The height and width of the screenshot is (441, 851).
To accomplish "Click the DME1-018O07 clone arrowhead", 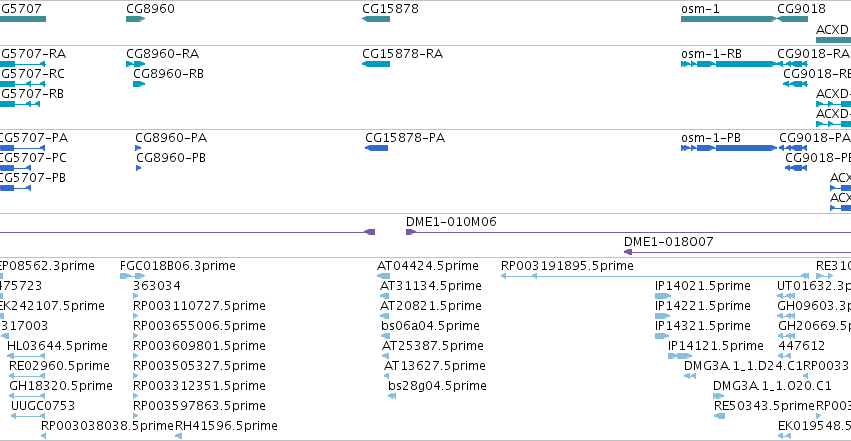I will coord(628,252).
